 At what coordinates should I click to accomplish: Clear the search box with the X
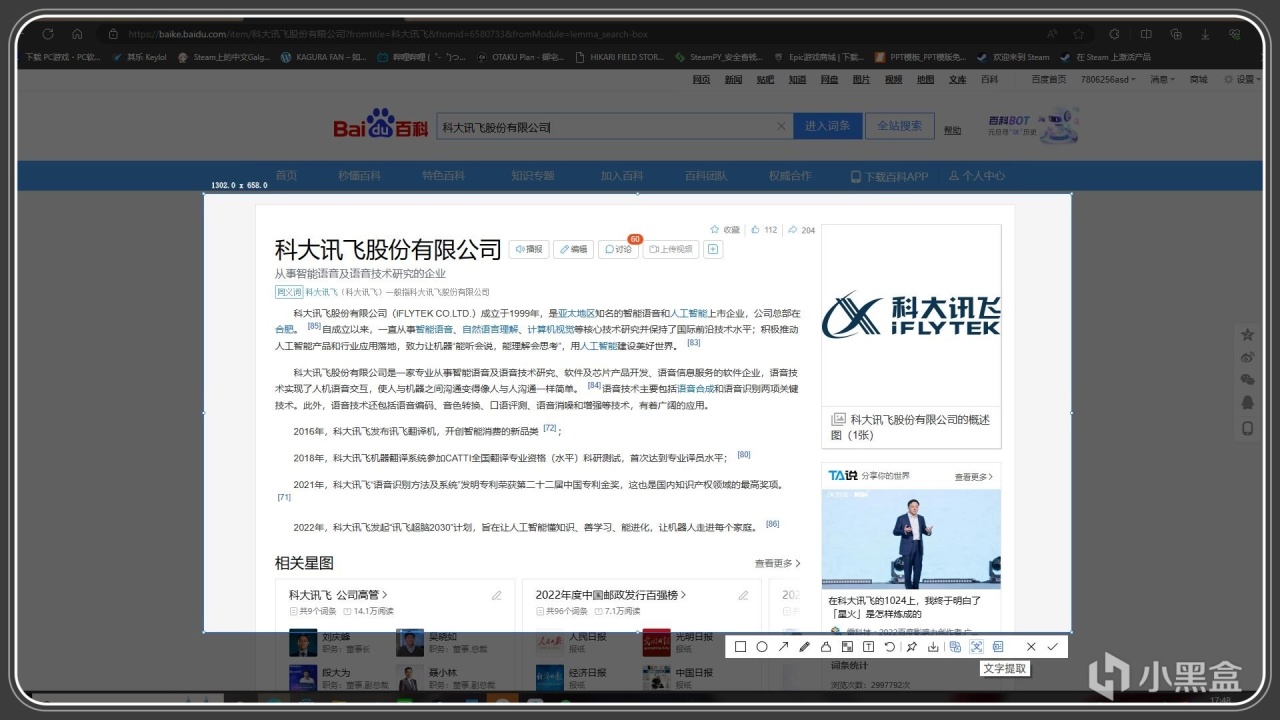pos(781,127)
